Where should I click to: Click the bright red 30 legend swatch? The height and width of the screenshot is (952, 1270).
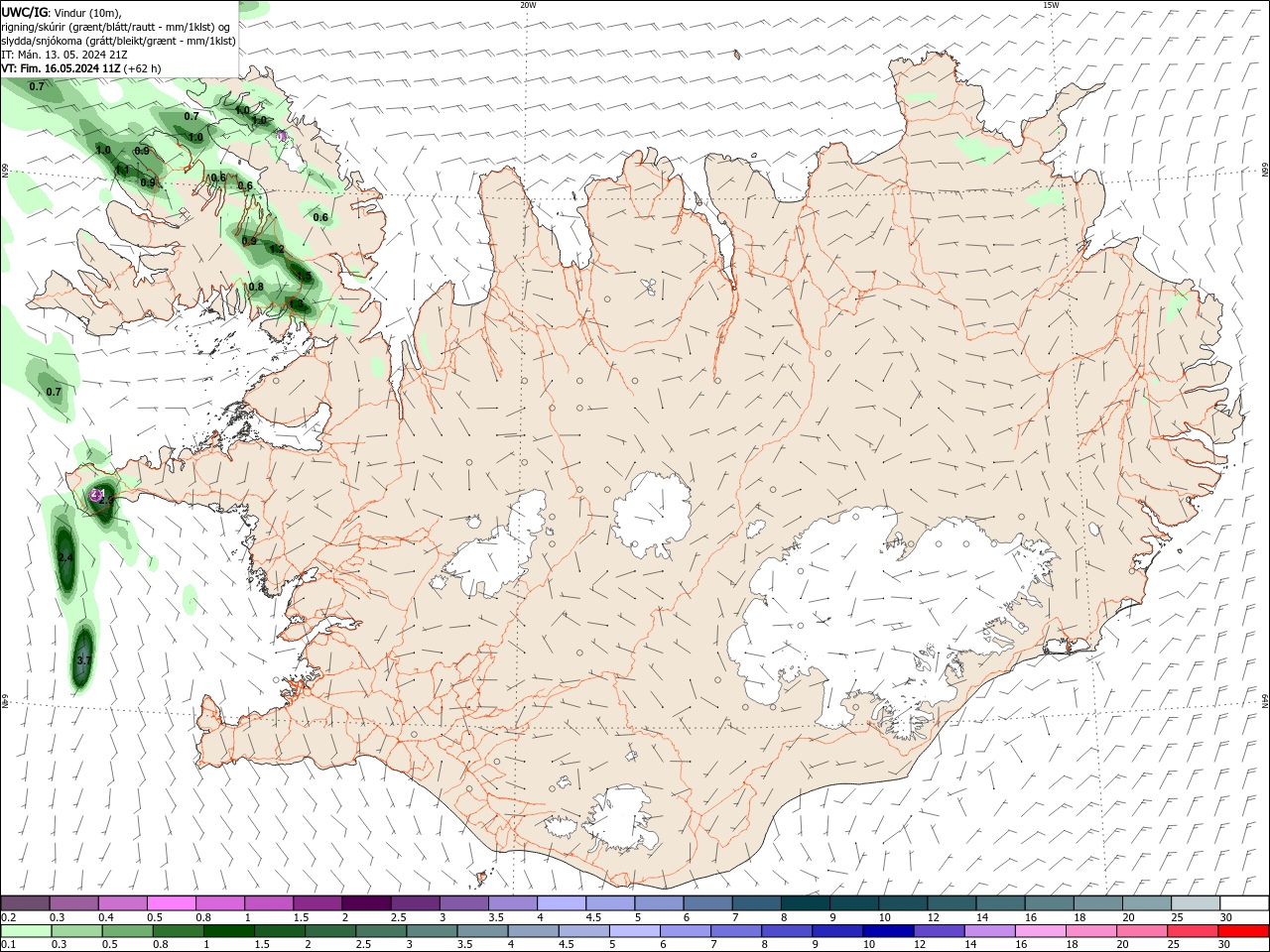[x=1243, y=931]
